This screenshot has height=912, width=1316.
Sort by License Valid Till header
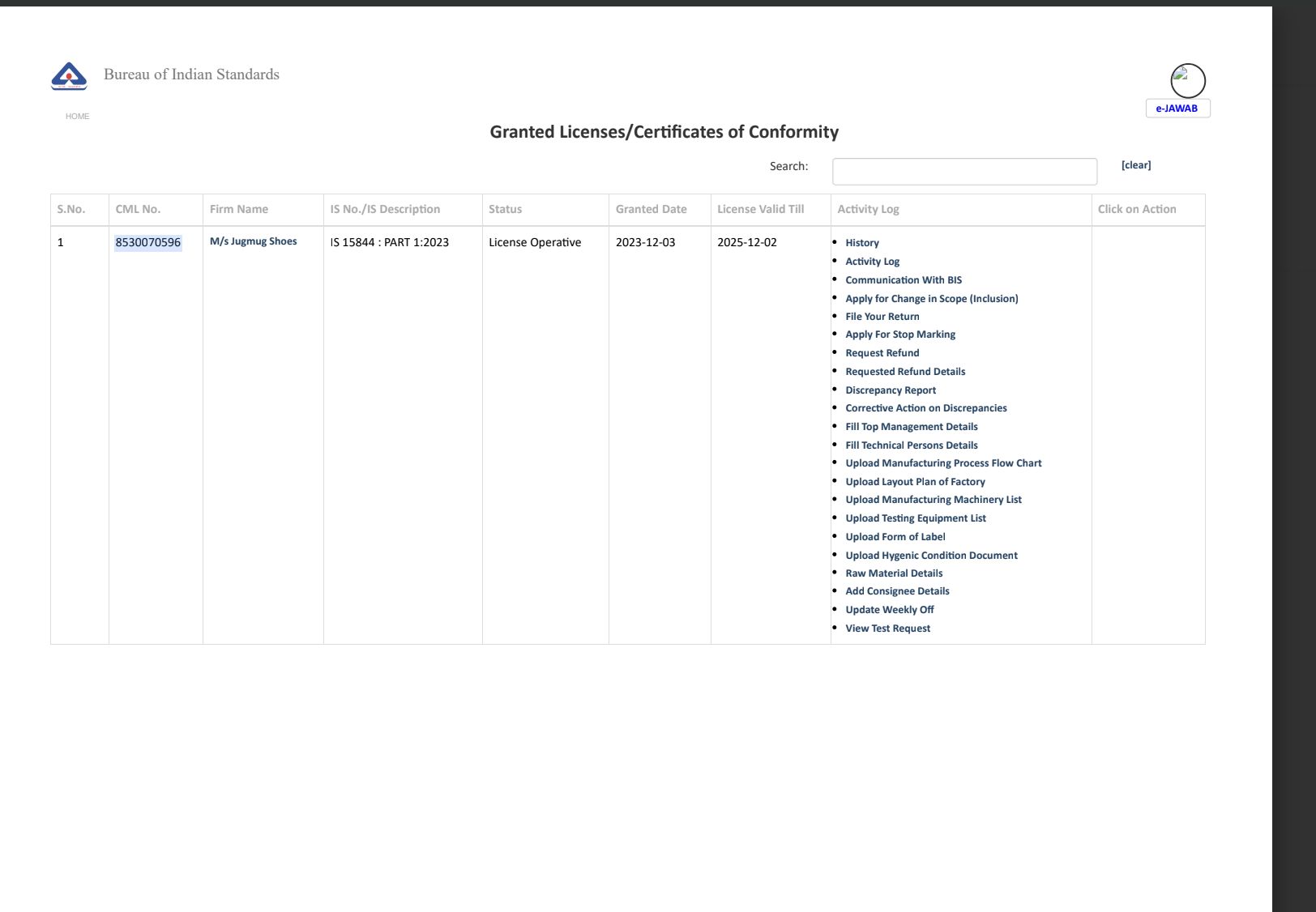tap(761, 209)
